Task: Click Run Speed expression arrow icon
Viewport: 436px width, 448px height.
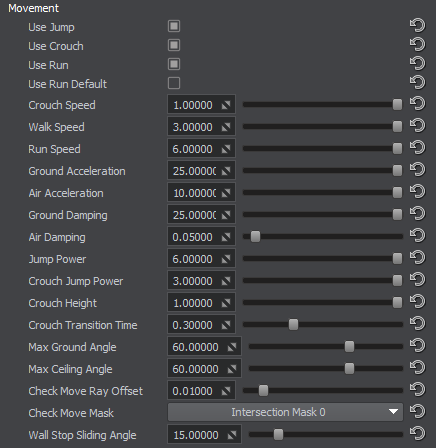Action: (226, 149)
